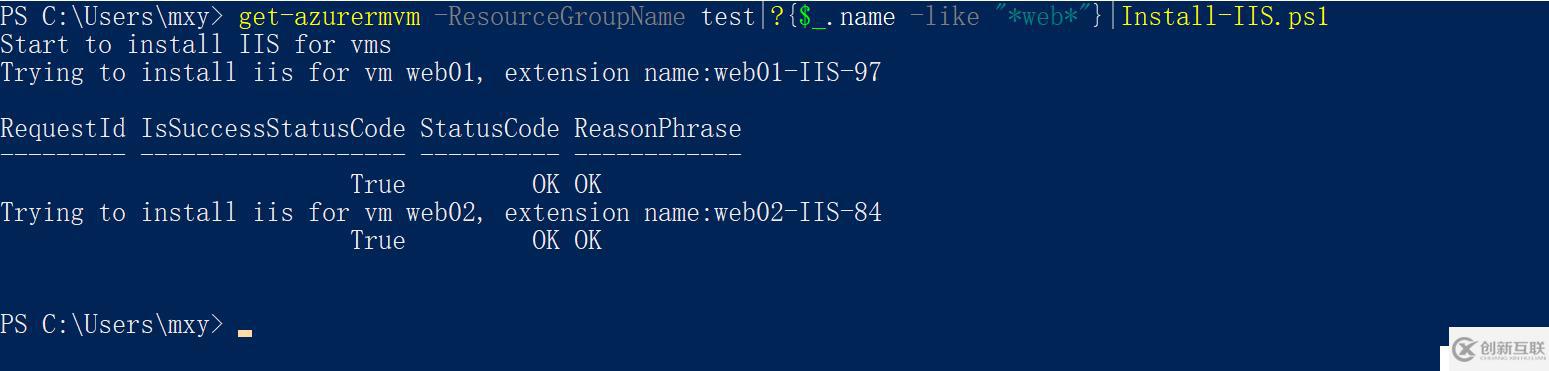Click the $_ variable in the command
The width and height of the screenshot is (1549, 371).
click(811, 18)
